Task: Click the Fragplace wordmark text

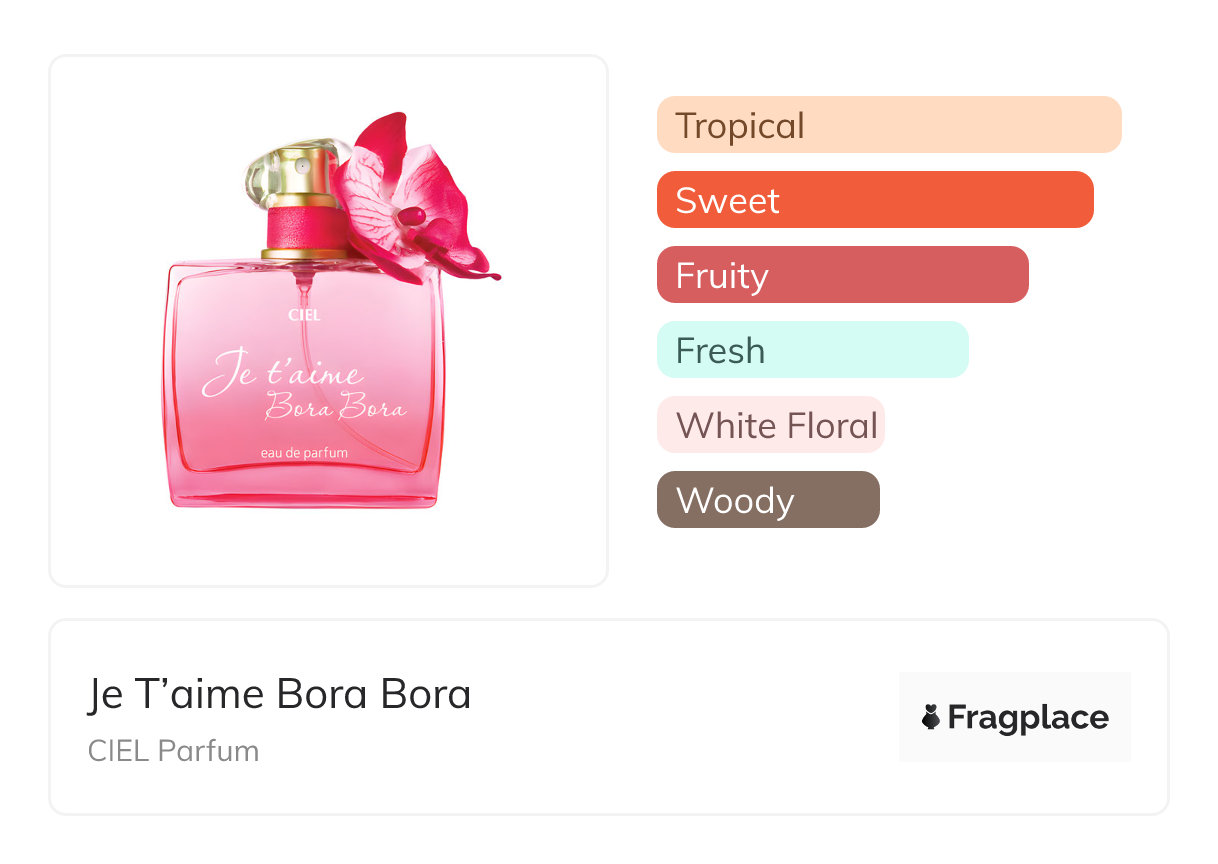Action: click(x=1028, y=717)
